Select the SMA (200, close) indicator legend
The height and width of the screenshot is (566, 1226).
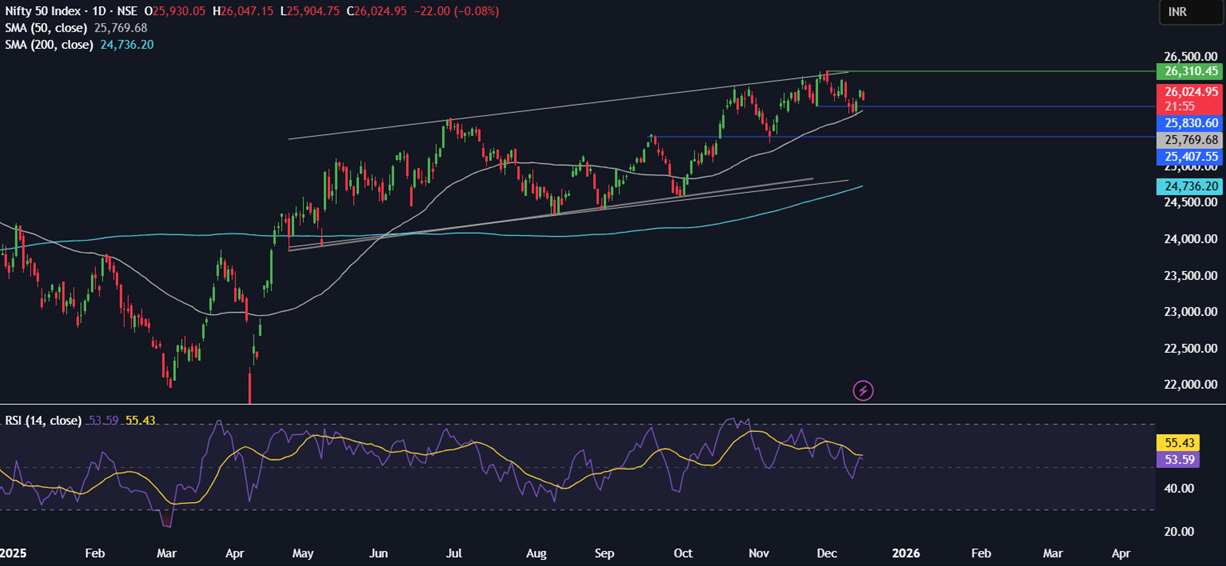pos(50,45)
